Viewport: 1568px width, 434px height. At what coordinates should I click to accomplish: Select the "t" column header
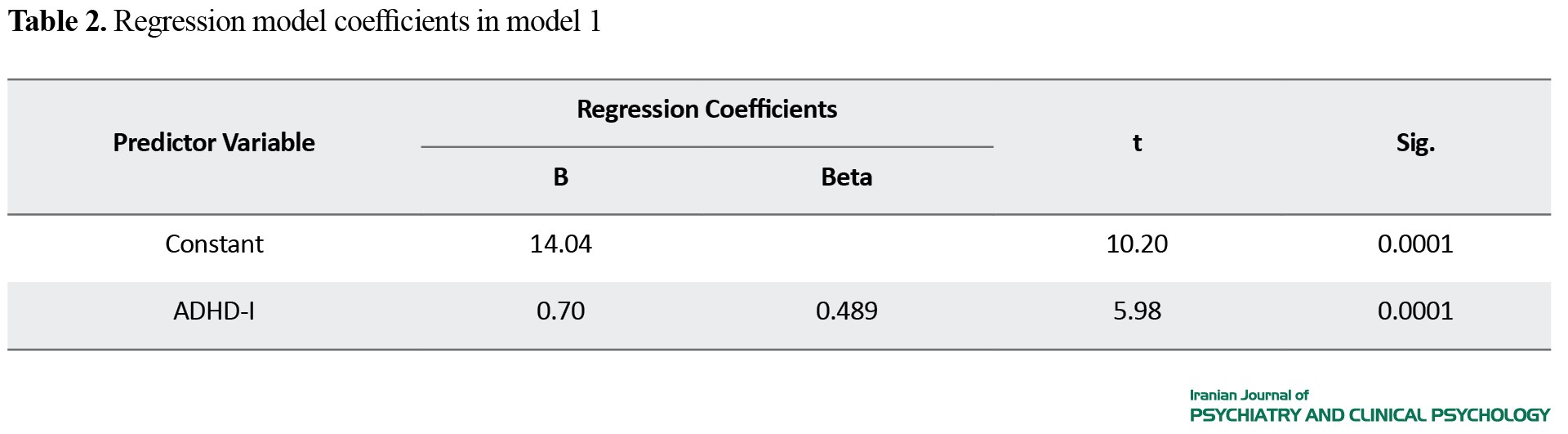1137,143
